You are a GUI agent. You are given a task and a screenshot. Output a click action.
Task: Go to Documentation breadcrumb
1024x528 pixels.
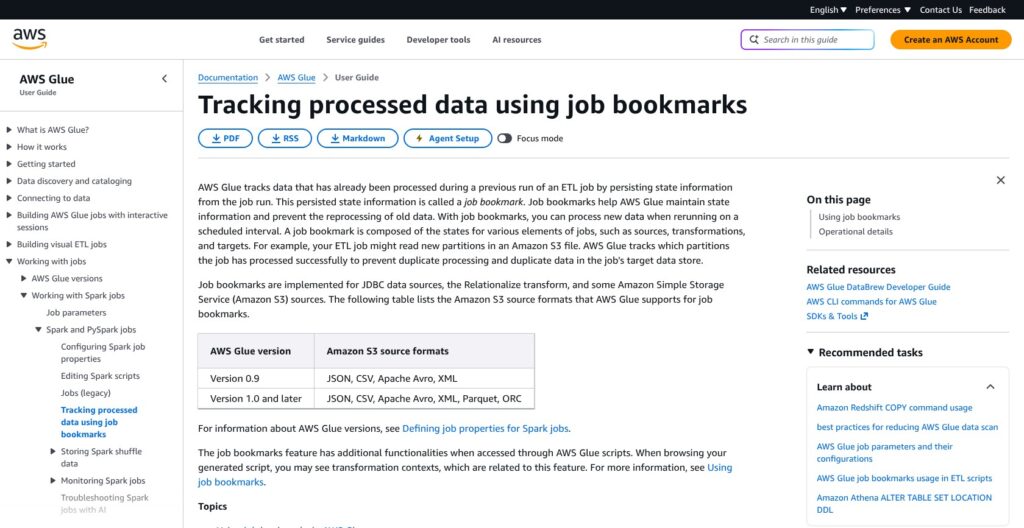[228, 77]
